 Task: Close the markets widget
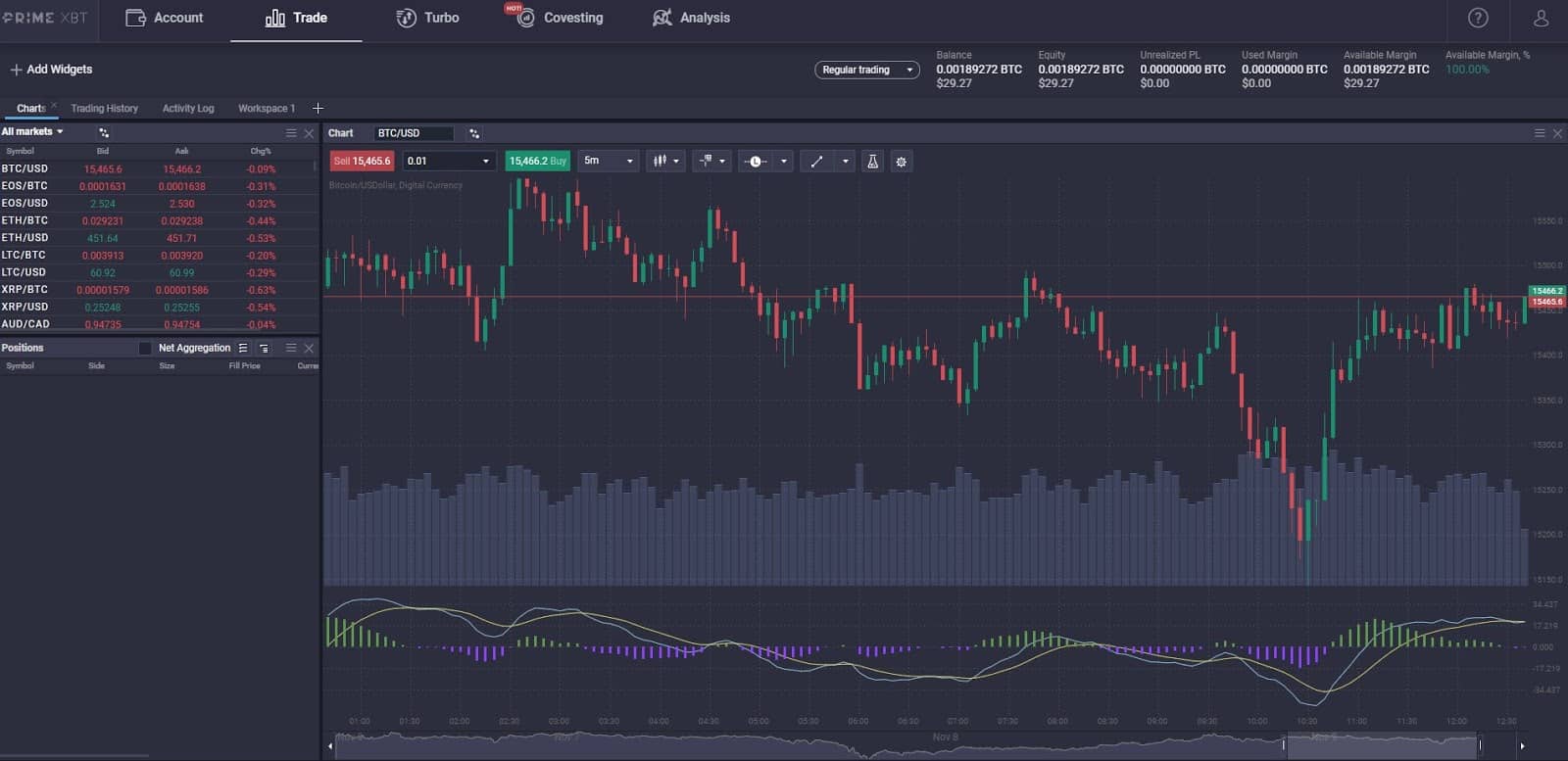[309, 132]
